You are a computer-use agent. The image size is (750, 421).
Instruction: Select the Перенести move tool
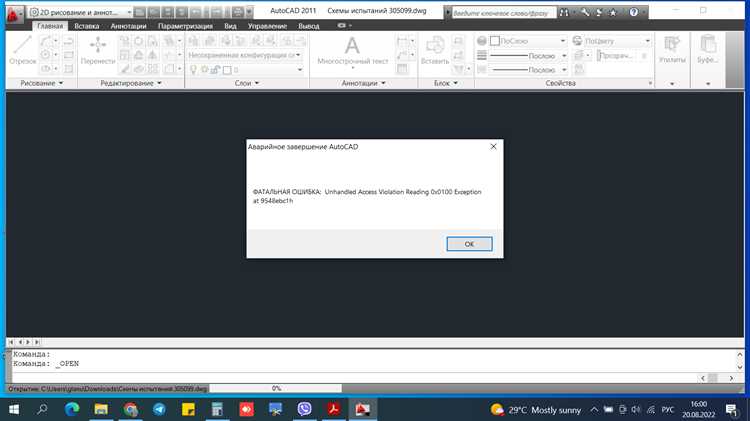[98, 50]
